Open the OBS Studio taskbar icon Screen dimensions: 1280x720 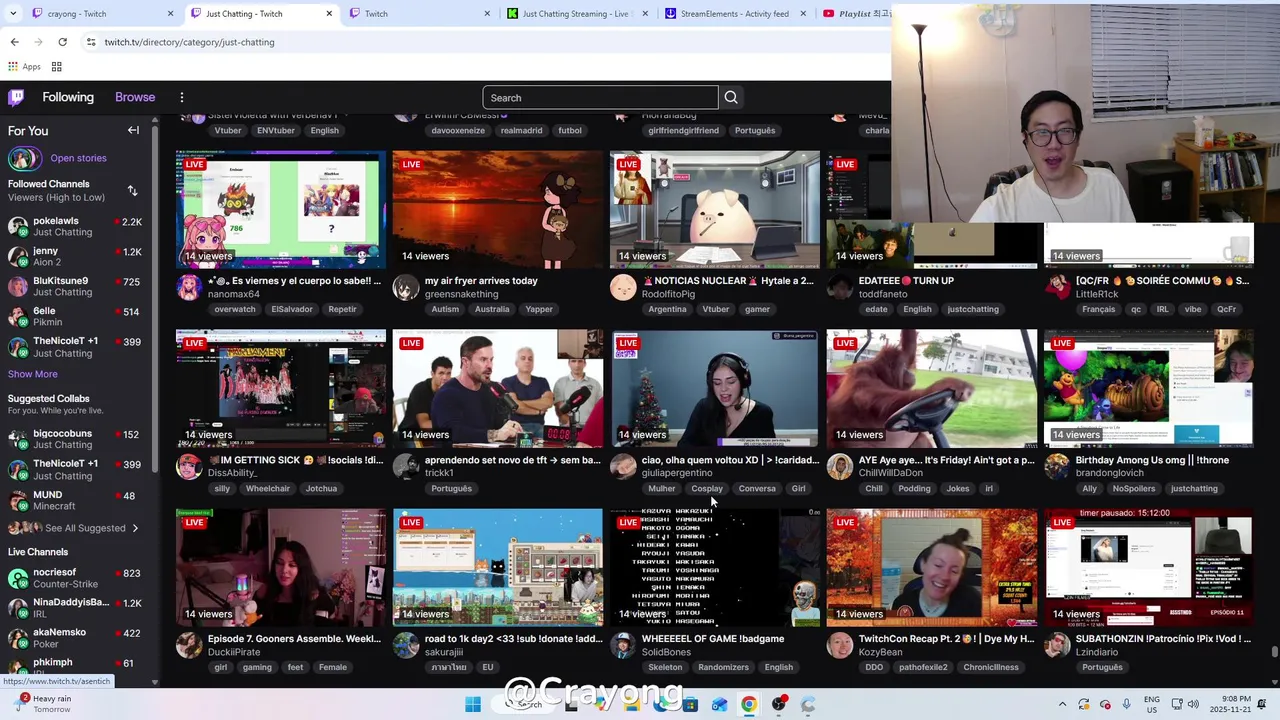point(778,704)
